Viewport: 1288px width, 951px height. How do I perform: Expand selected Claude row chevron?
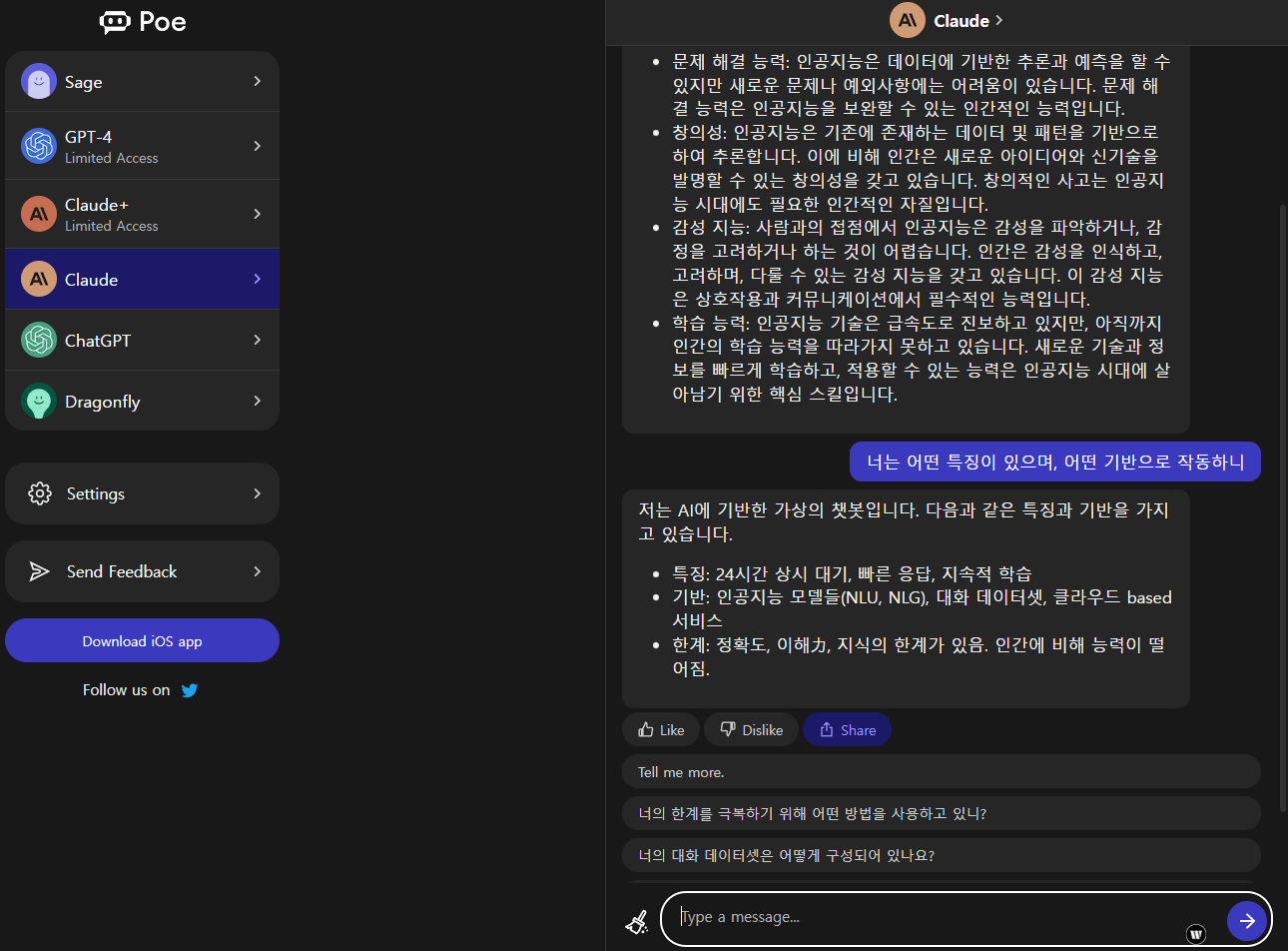(258, 279)
